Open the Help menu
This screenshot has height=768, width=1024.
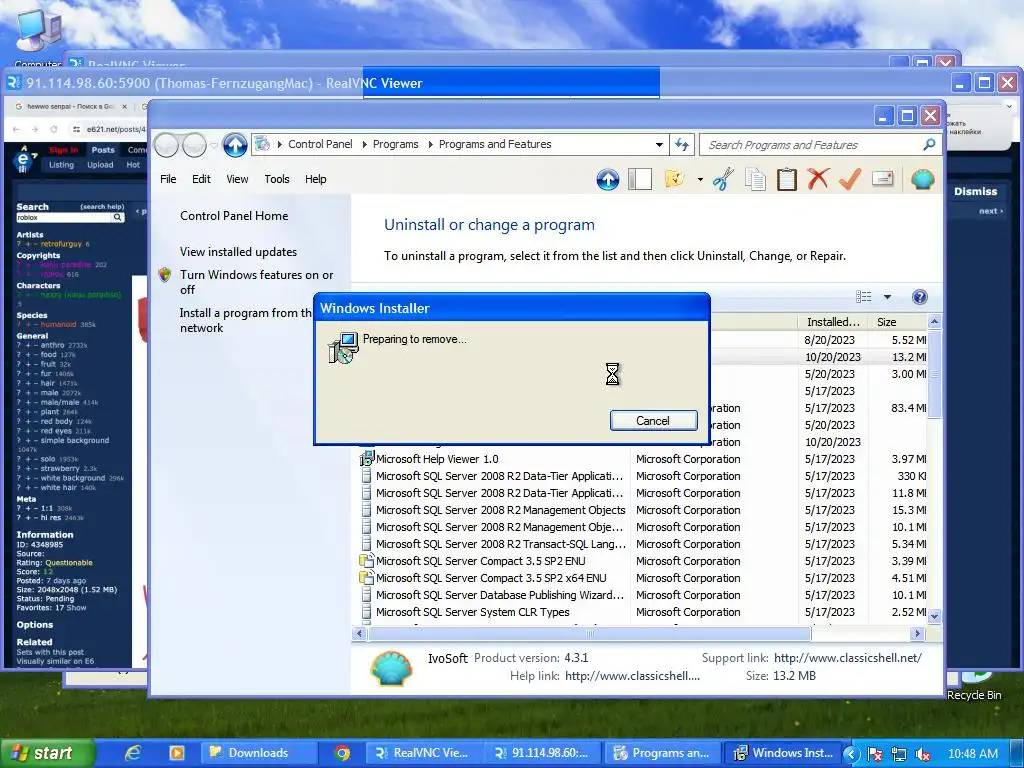coord(315,179)
